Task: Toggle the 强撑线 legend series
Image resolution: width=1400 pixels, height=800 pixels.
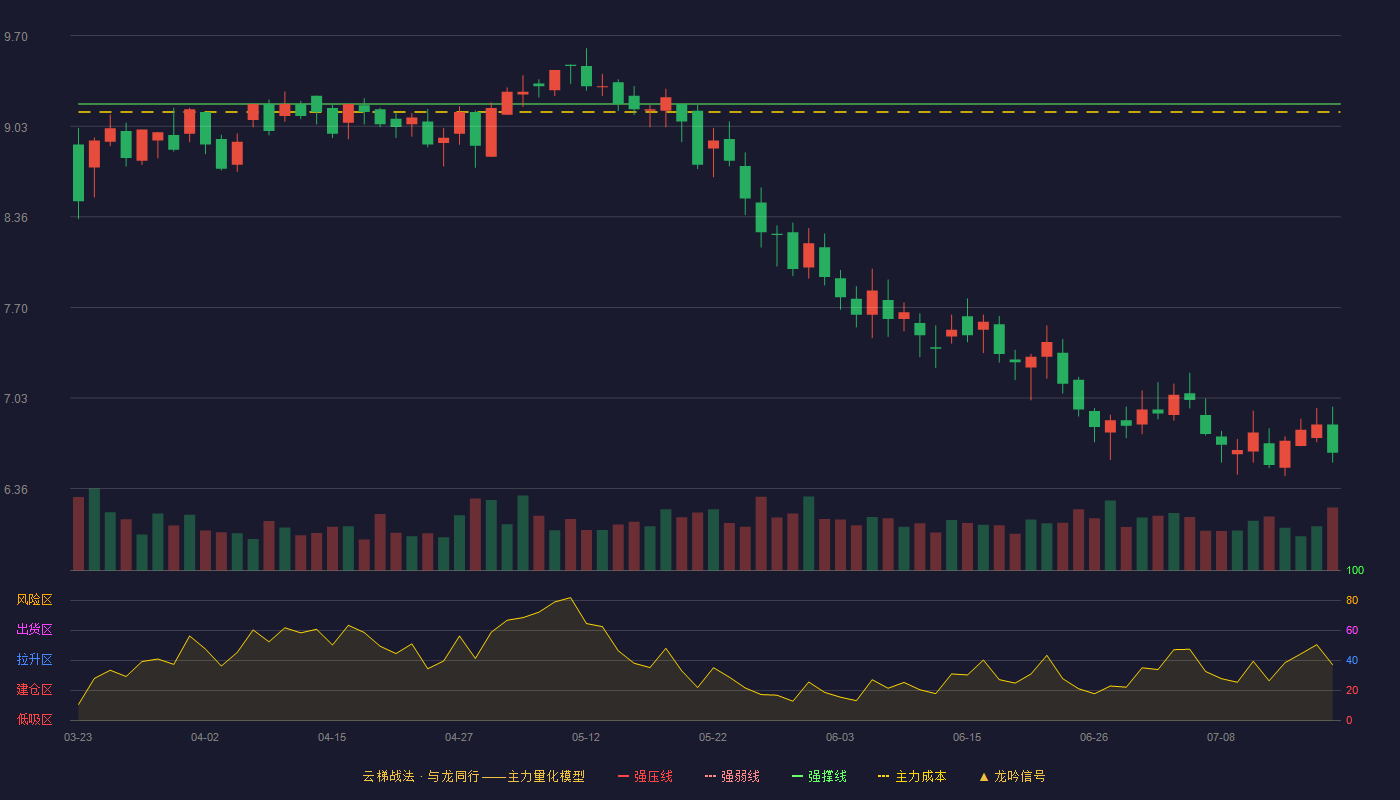Action: 819,776
